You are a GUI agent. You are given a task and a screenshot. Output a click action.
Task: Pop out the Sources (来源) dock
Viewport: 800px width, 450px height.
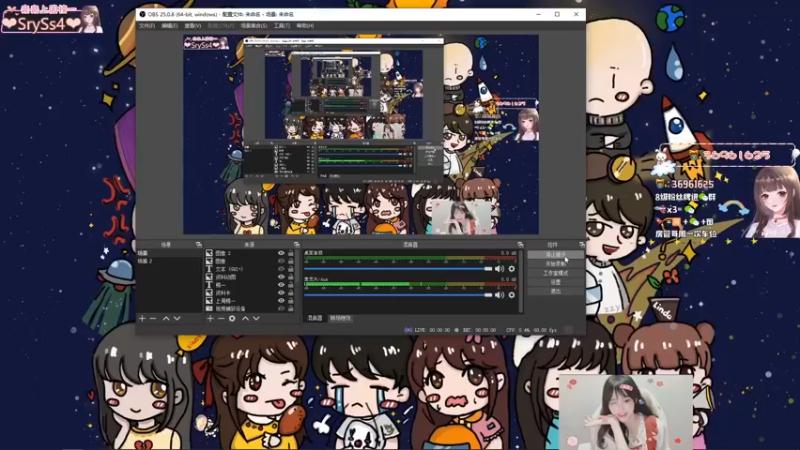(296, 245)
